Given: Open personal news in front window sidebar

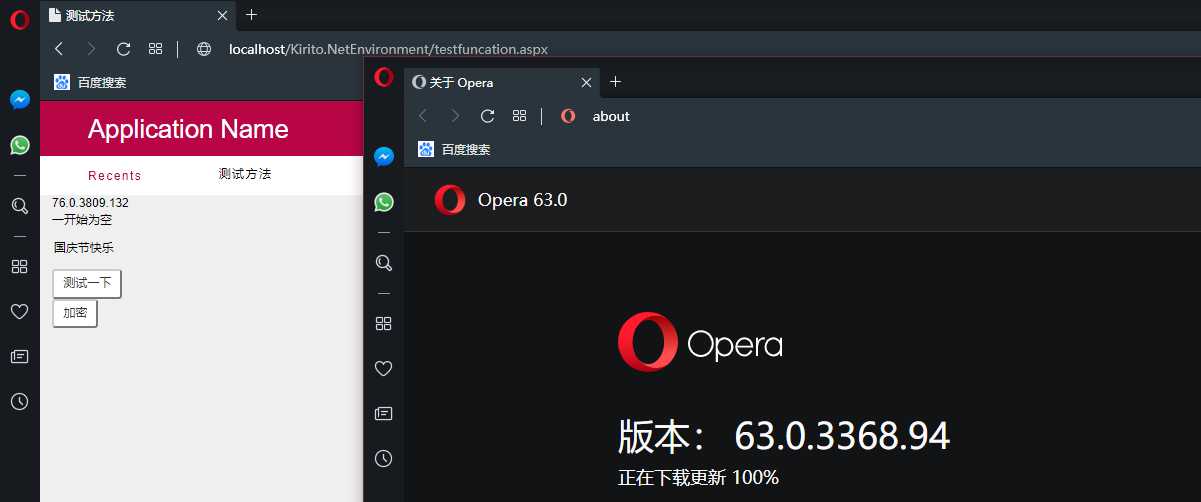Looking at the screenshot, I should point(383,413).
